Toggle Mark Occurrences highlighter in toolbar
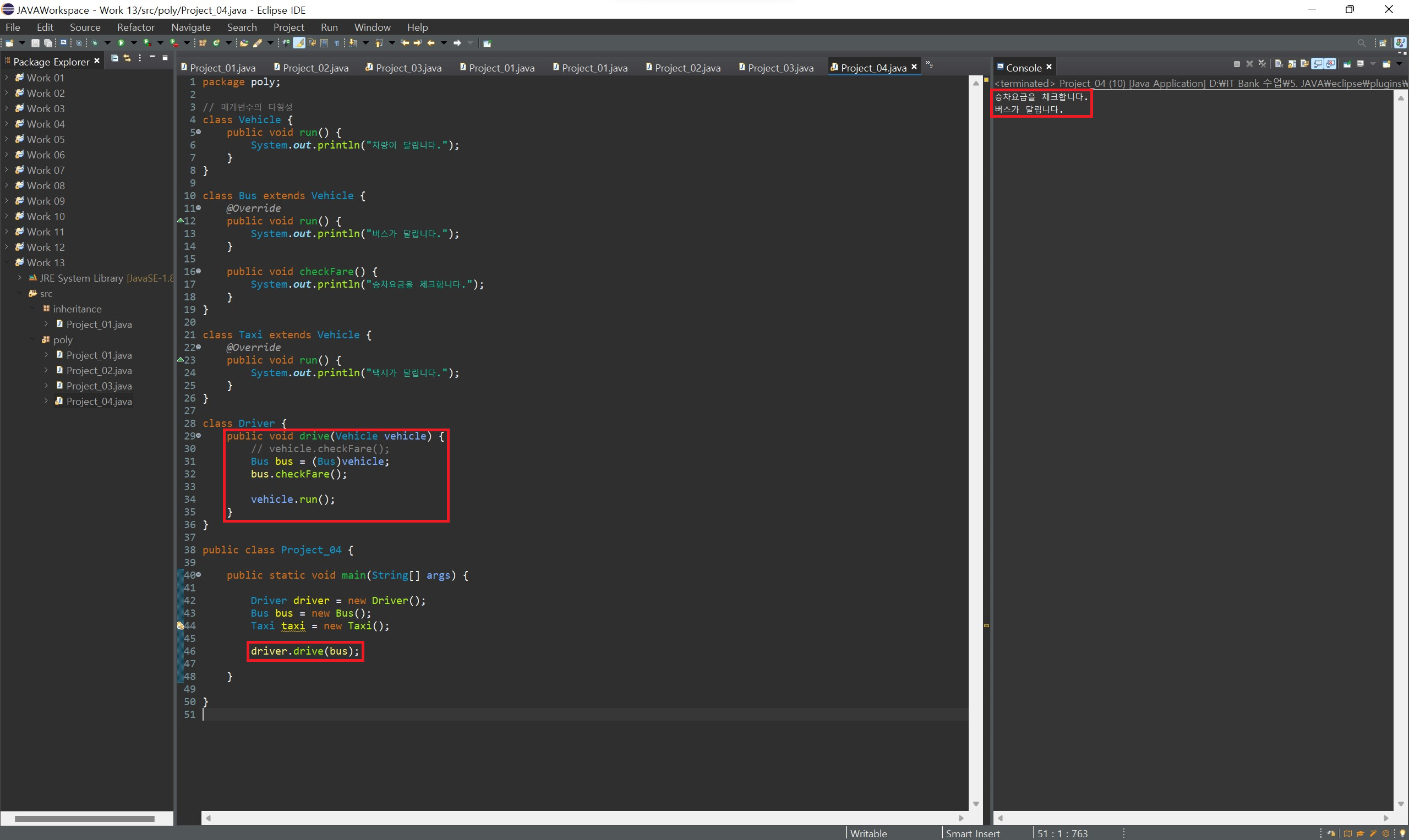The height and width of the screenshot is (840, 1409). 299,43
